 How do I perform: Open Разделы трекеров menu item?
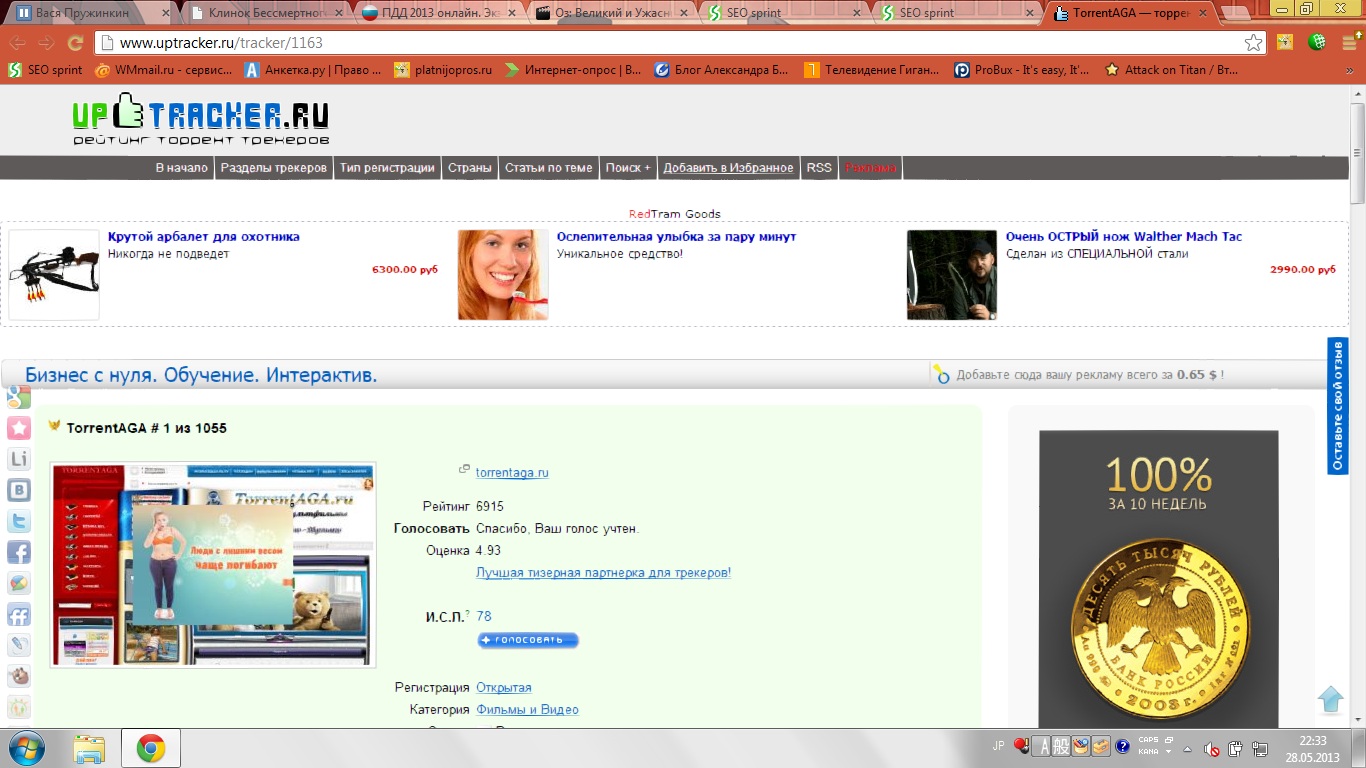click(x=274, y=168)
